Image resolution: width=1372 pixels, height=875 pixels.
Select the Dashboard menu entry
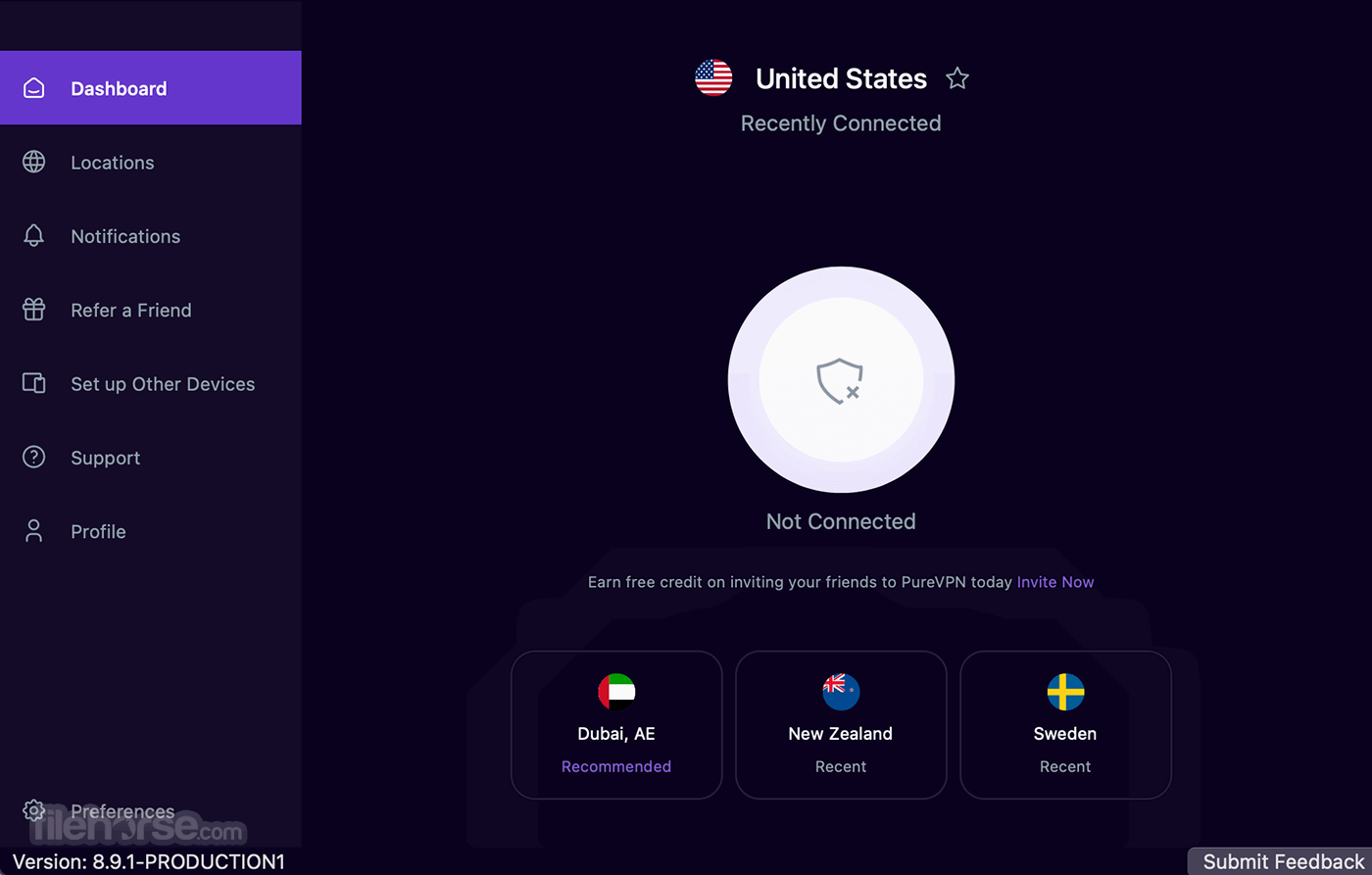[118, 87]
